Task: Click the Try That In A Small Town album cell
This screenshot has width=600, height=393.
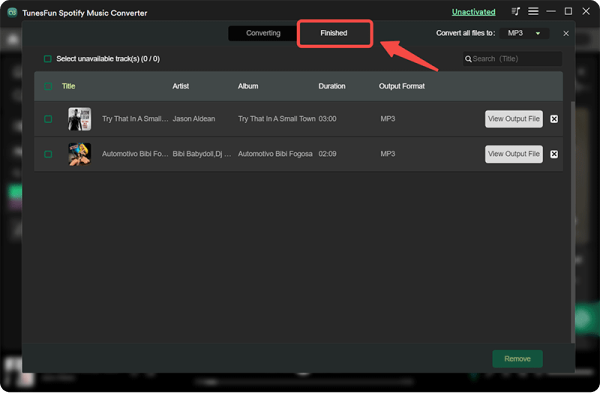Action: 277,119
